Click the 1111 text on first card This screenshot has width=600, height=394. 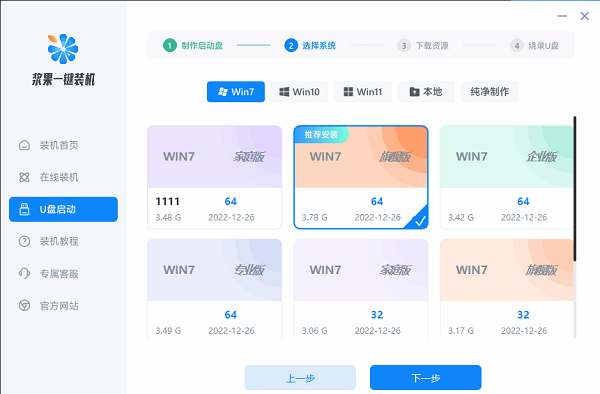click(168, 201)
